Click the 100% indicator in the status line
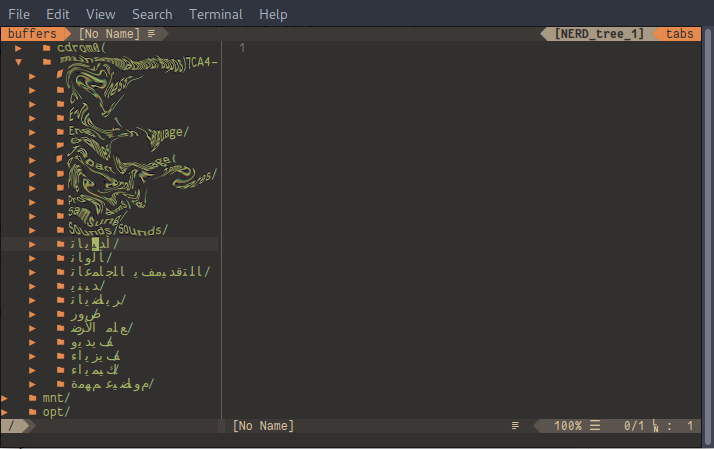Viewport: 714px width, 449px height. click(x=568, y=426)
